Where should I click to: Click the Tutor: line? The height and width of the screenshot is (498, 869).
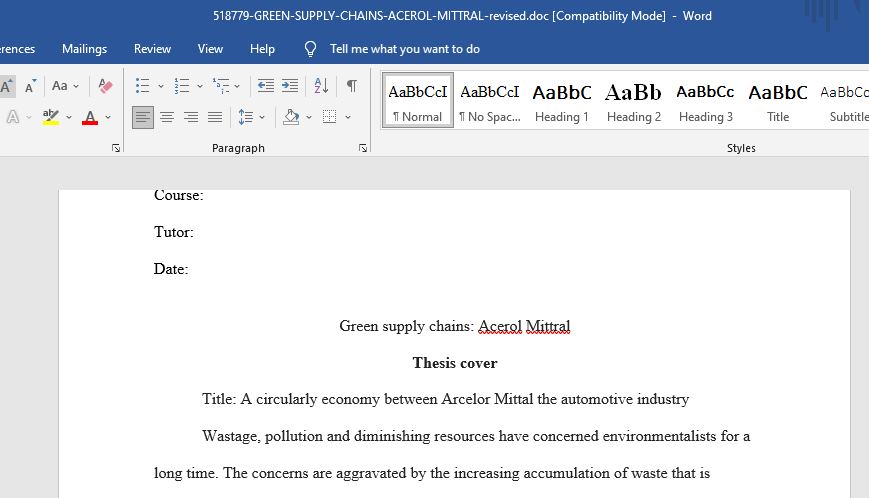point(173,232)
